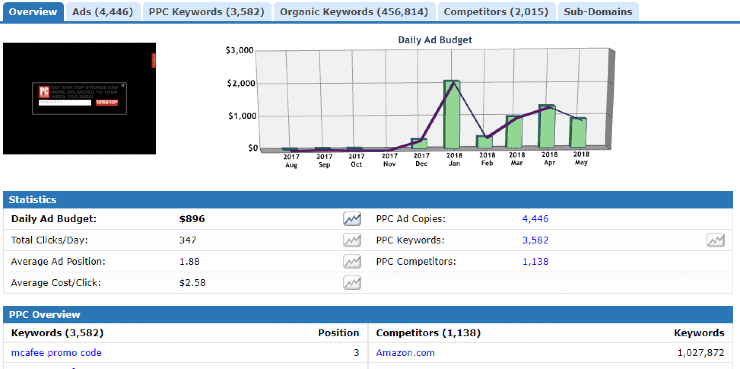Click the website preview thumbnail

[x=79, y=99]
